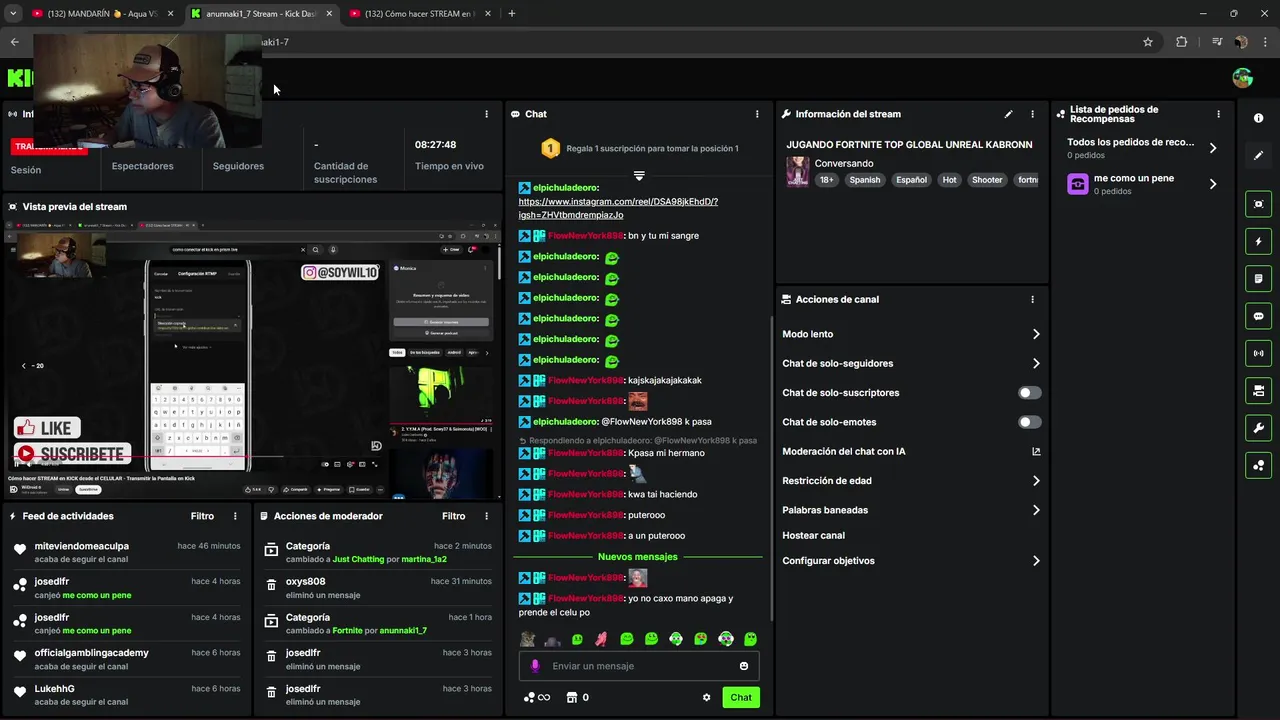Screen dimensions: 1280x720
Task: Go back with browser back arrow
Action: (14, 42)
